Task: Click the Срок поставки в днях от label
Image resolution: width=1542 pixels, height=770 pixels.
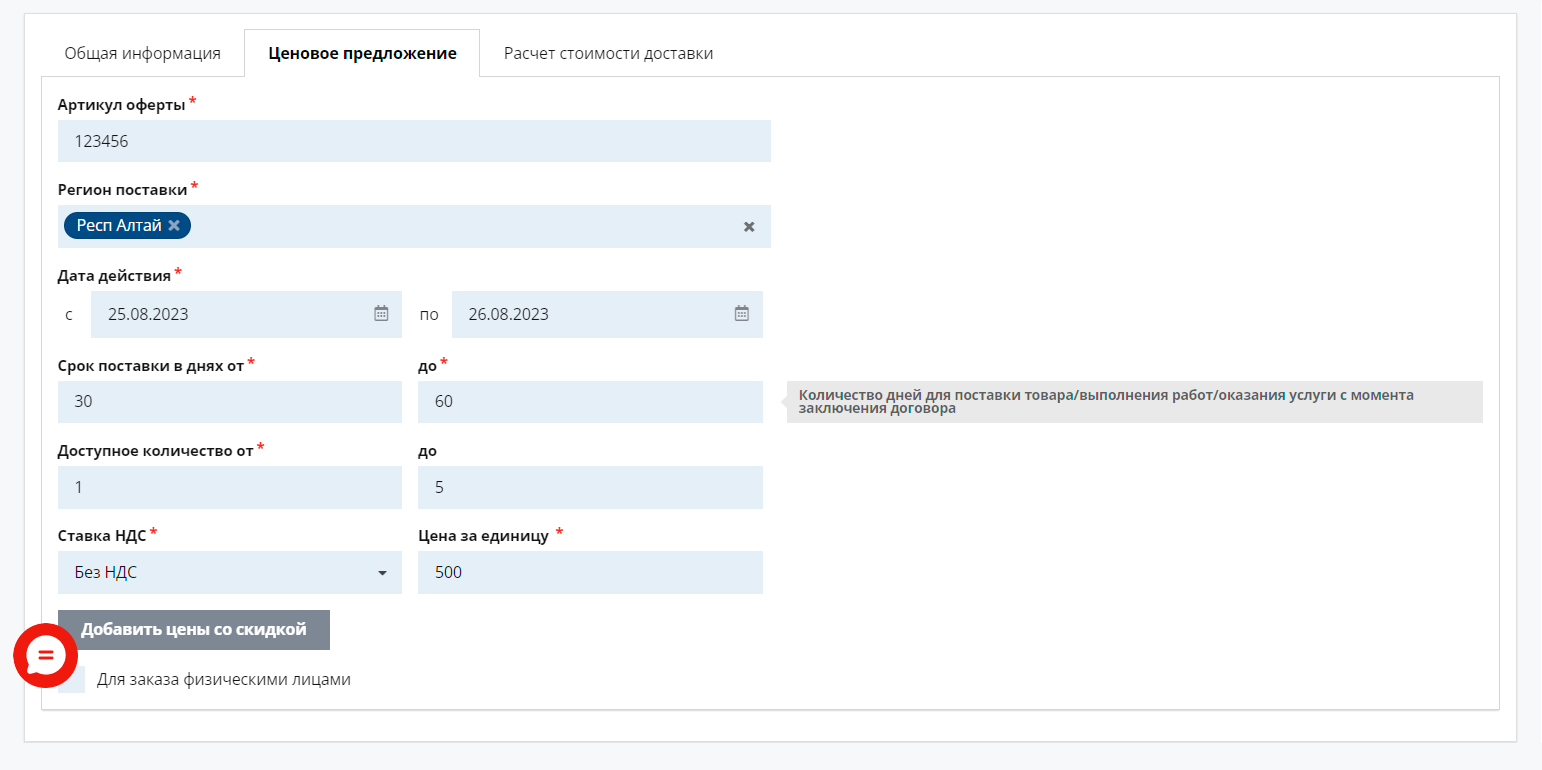Action: [151, 366]
